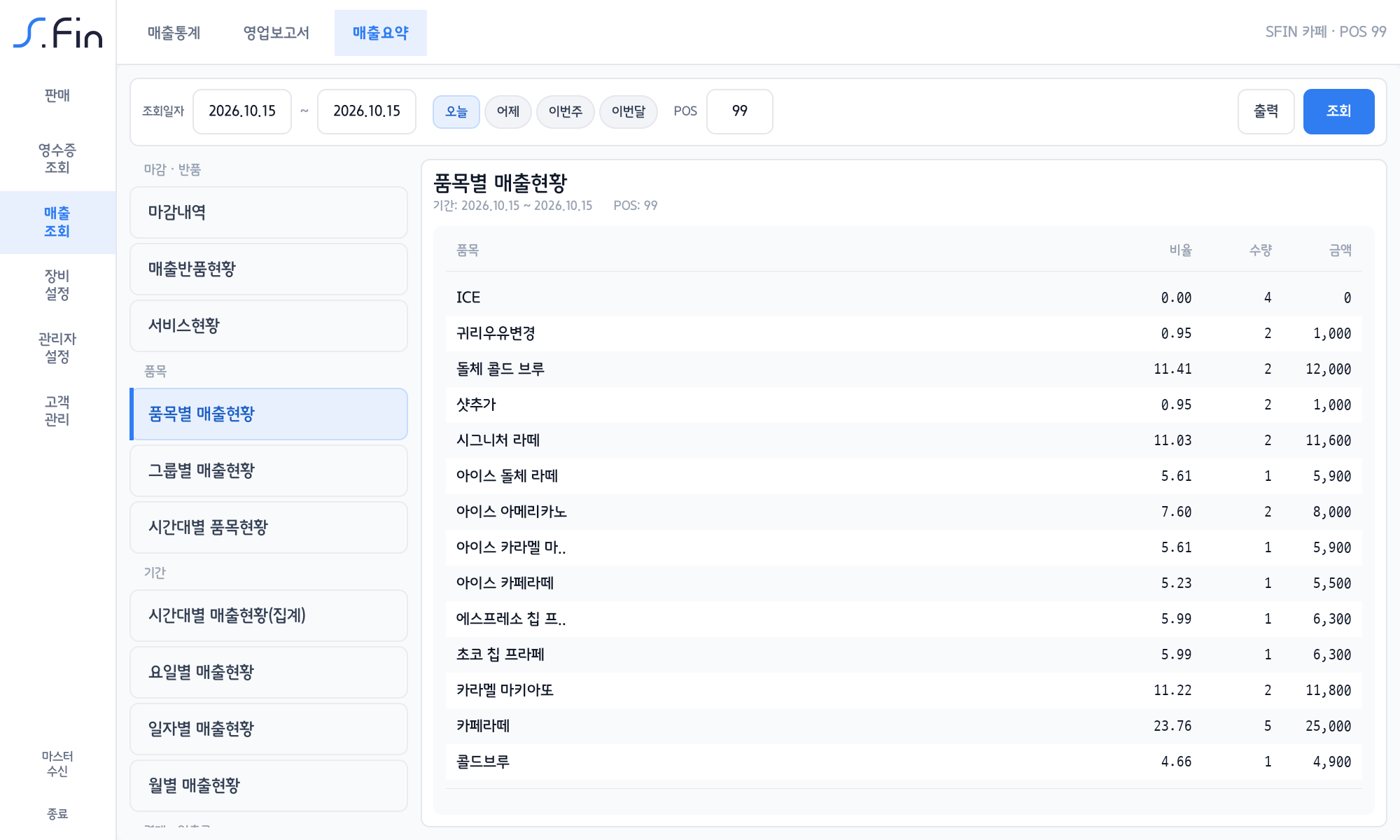
Task: Select the 품목별 매출현황 report
Action: [269, 414]
